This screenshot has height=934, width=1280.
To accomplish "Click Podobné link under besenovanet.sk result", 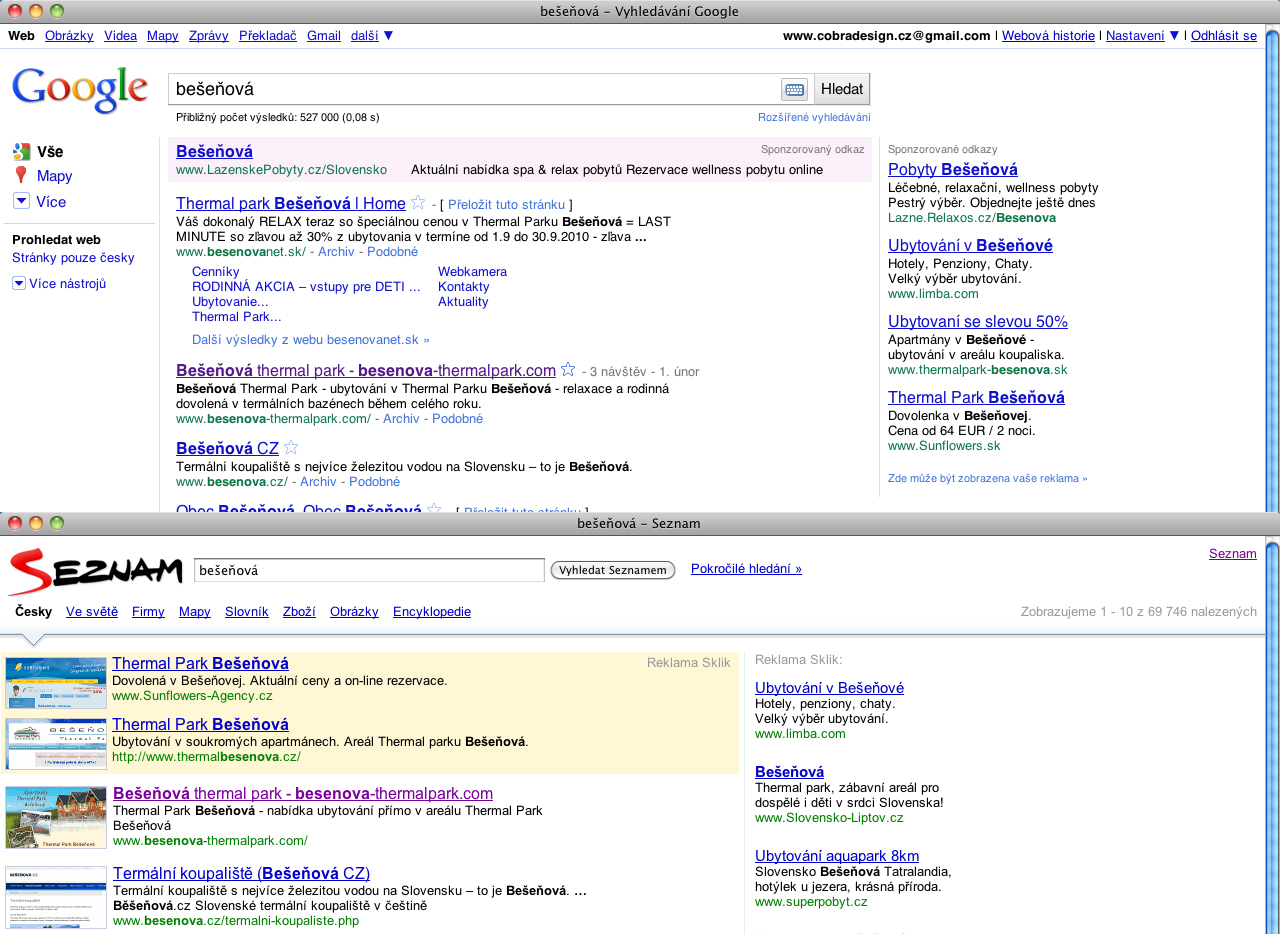I will pos(392,251).
